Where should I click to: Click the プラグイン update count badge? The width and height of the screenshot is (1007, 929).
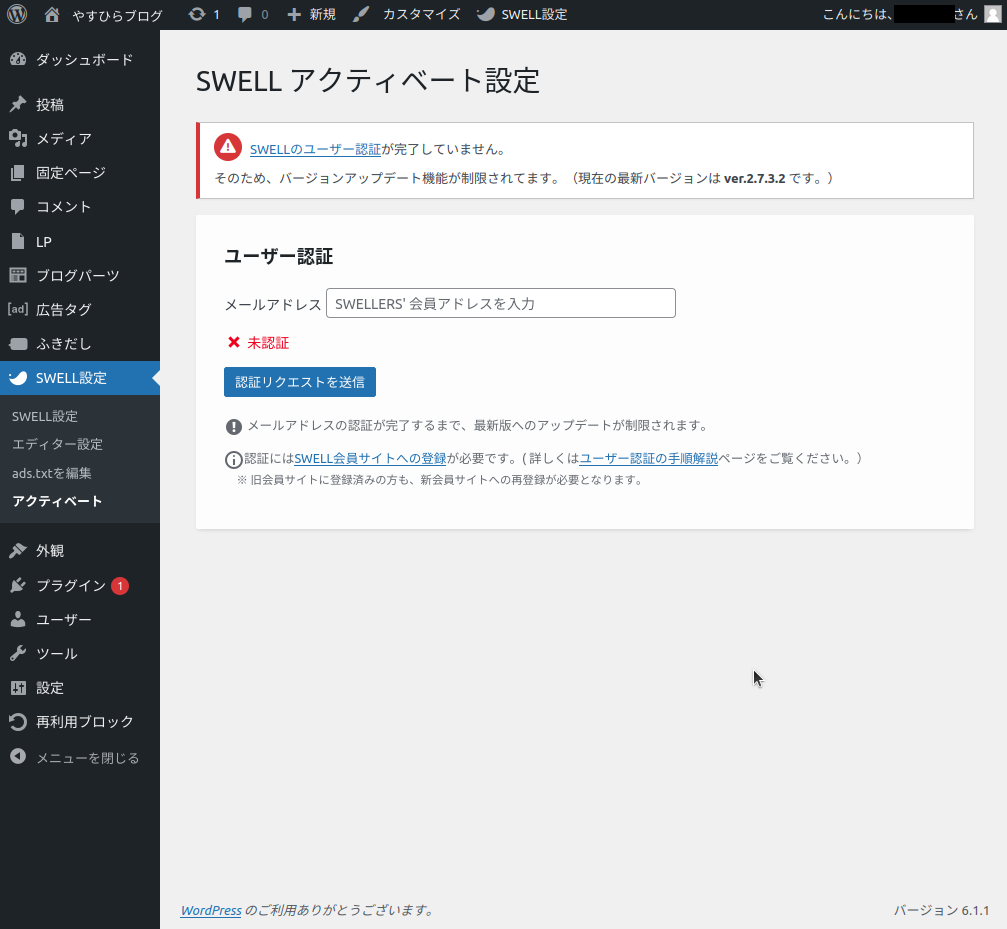pos(120,586)
